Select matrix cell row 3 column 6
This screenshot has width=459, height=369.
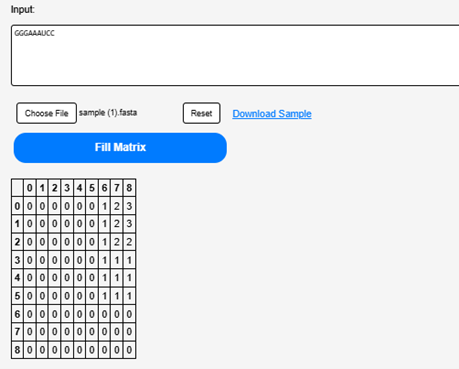click(x=104, y=260)
